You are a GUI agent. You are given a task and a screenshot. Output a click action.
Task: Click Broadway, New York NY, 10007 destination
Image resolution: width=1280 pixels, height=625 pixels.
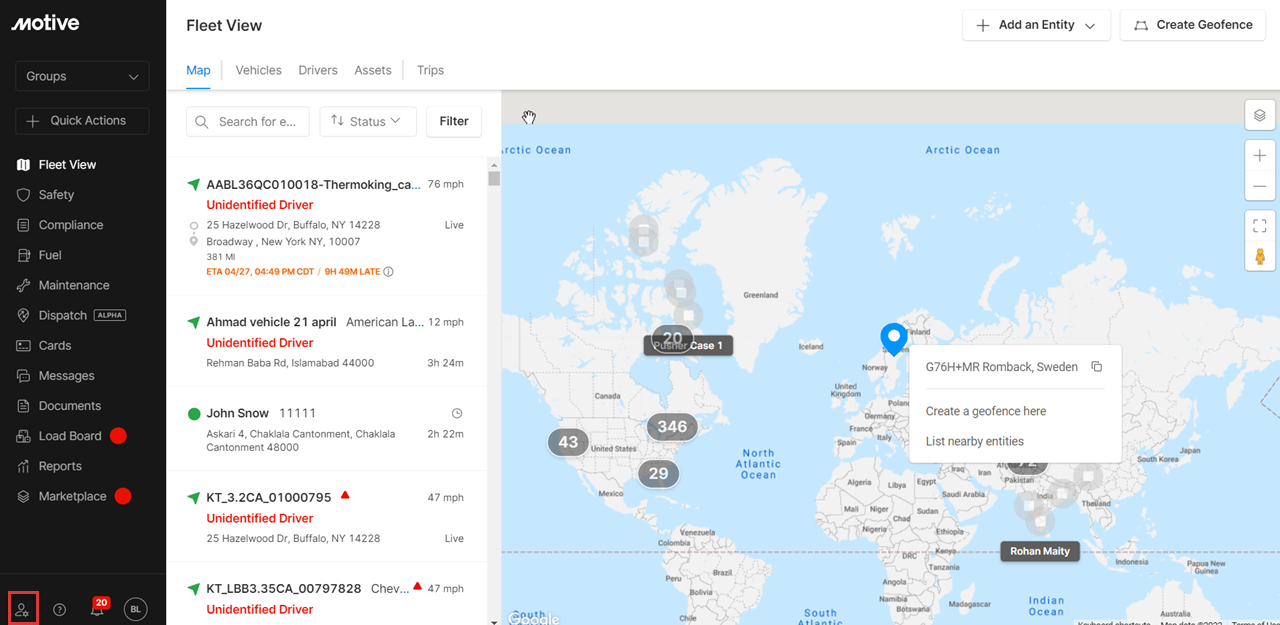(x=283, y=242)
